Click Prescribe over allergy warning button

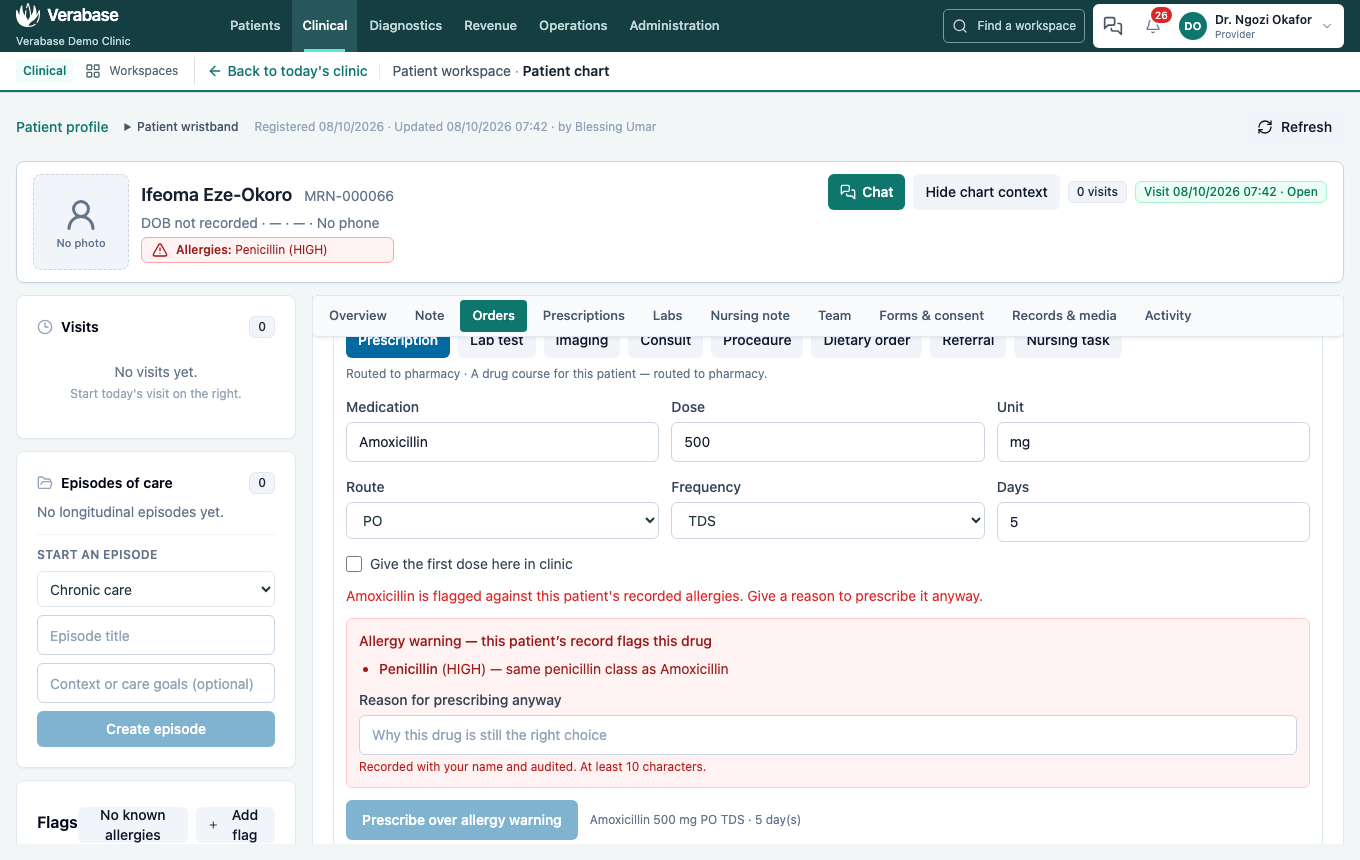(x=462, y=820)
